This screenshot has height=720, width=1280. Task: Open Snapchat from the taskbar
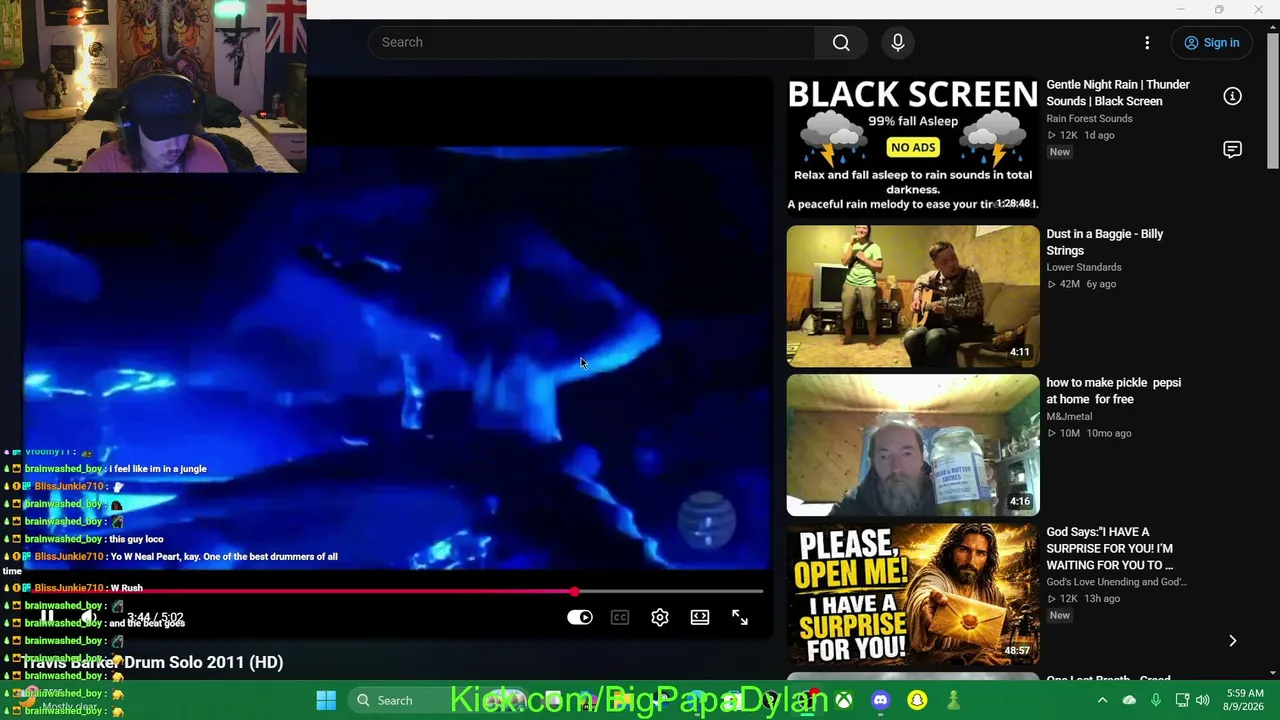click(x=917, y=700)
